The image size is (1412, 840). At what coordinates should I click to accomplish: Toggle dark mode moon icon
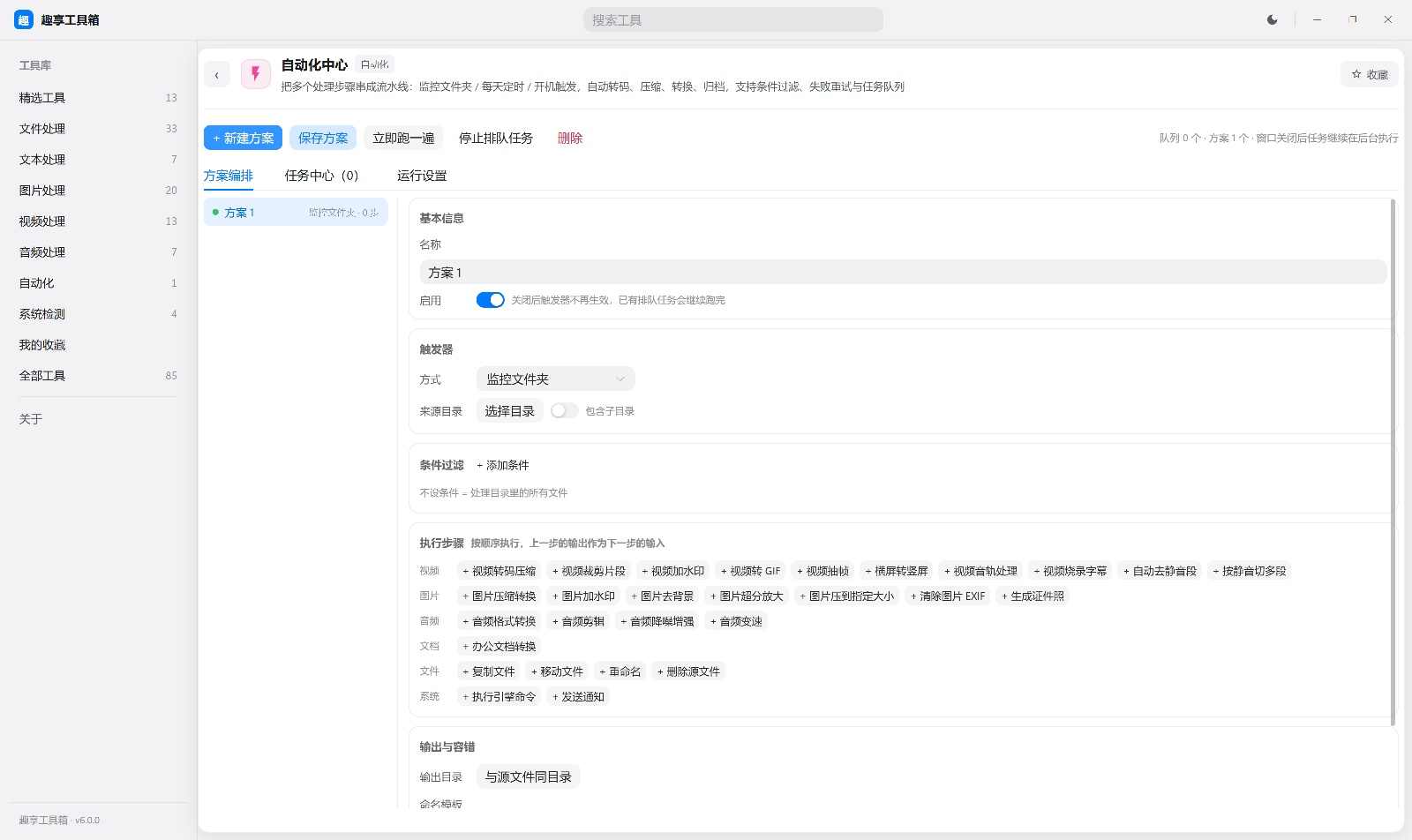click(1272, 19)
